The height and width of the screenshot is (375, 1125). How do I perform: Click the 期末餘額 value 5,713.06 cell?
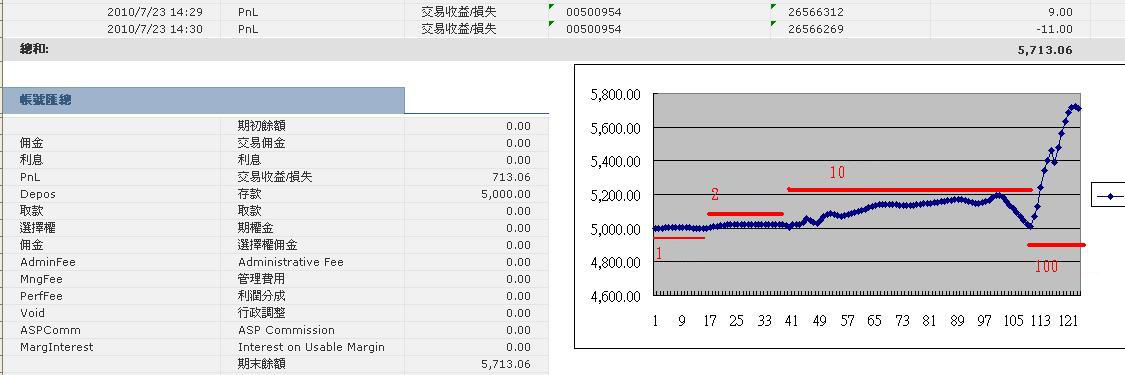[x=506, y=364]
